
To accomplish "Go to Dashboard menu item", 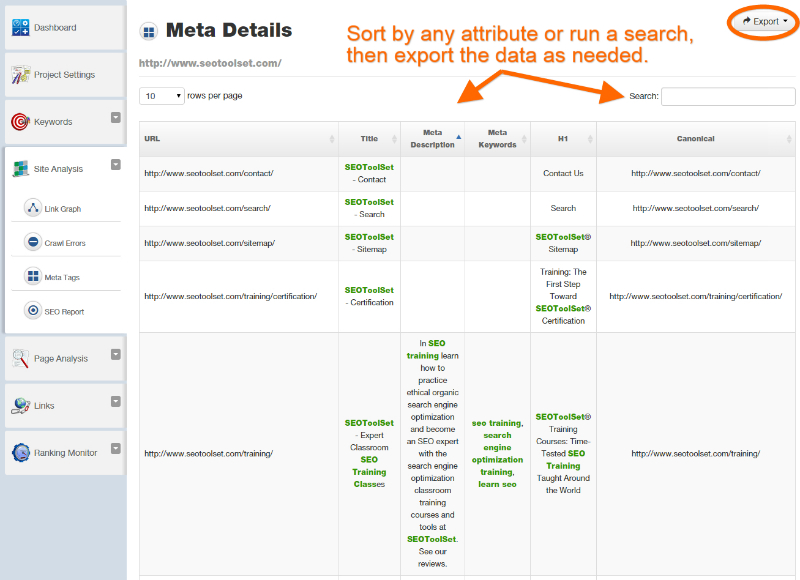I will [x=65, y=28].
